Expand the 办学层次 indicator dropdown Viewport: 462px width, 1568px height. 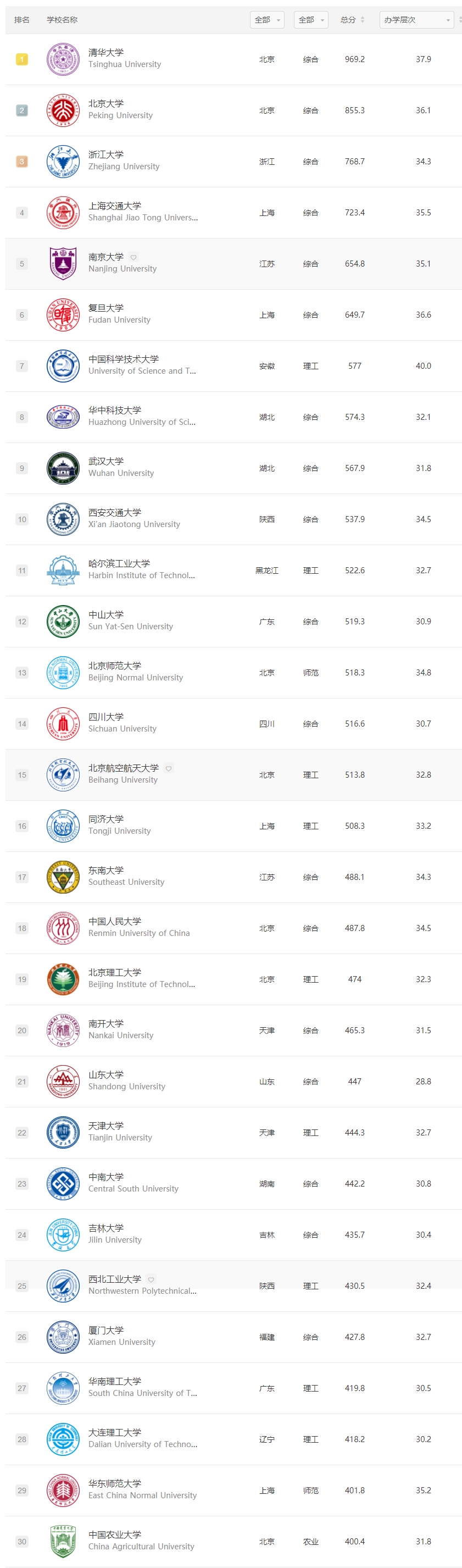pyautogui.click(x=417, y=20)
